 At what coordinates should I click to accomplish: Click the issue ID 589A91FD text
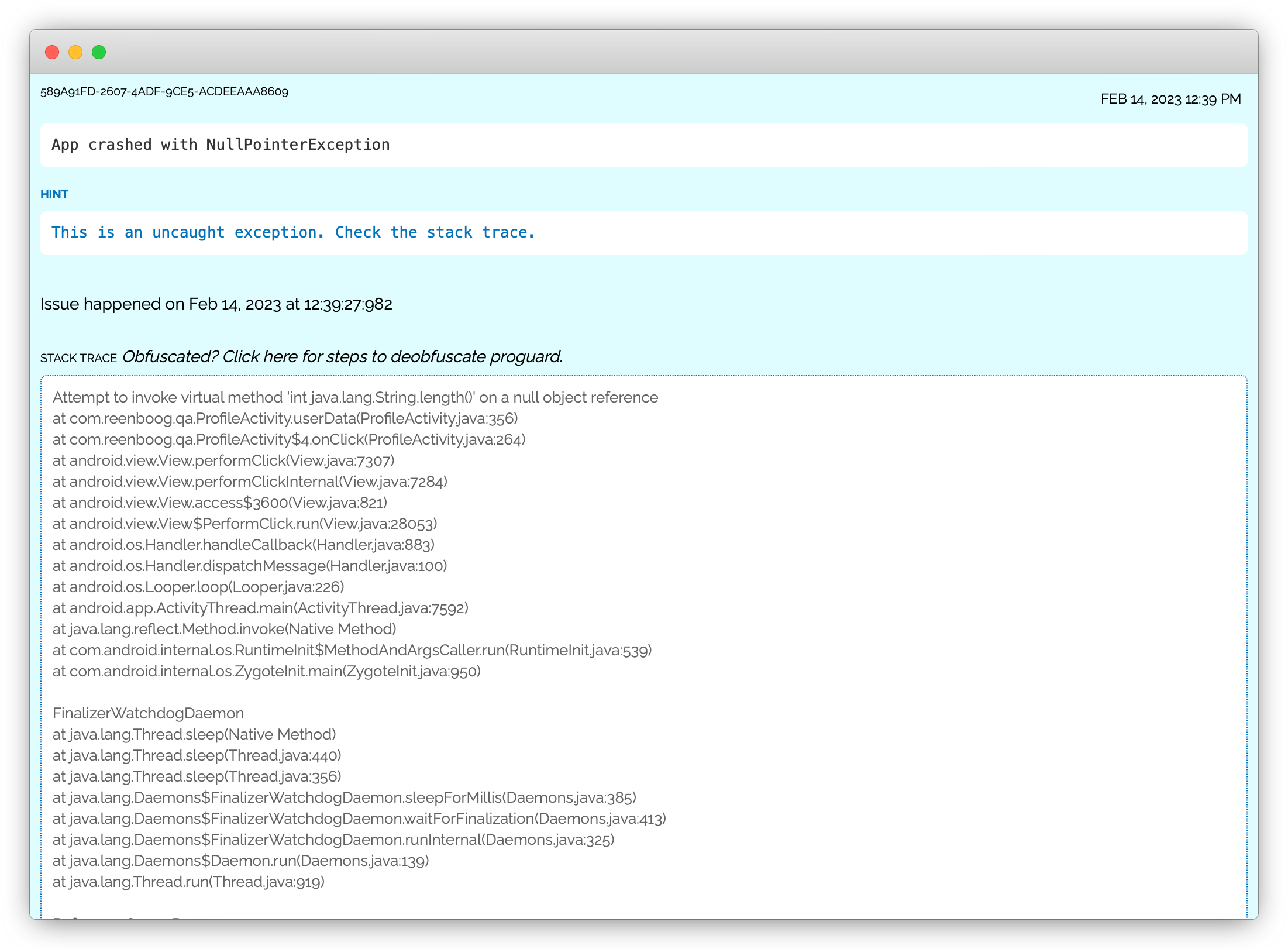click(164, 92)
